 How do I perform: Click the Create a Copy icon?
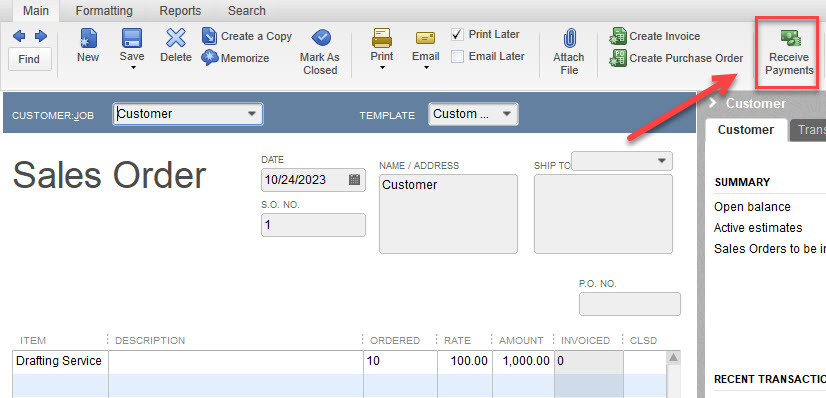(x=210, y=36)
